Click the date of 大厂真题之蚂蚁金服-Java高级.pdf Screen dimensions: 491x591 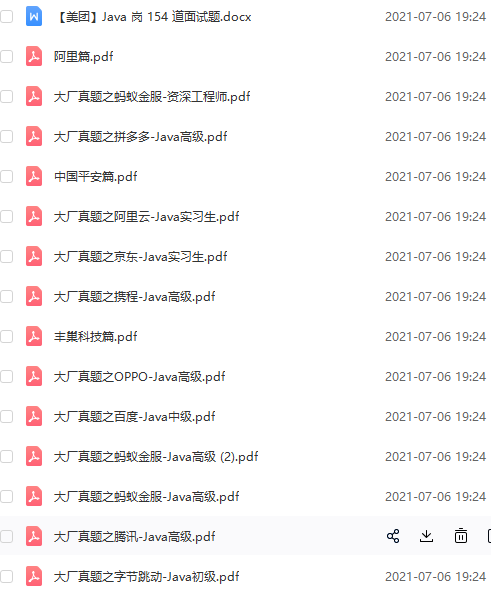coord(435,496)
